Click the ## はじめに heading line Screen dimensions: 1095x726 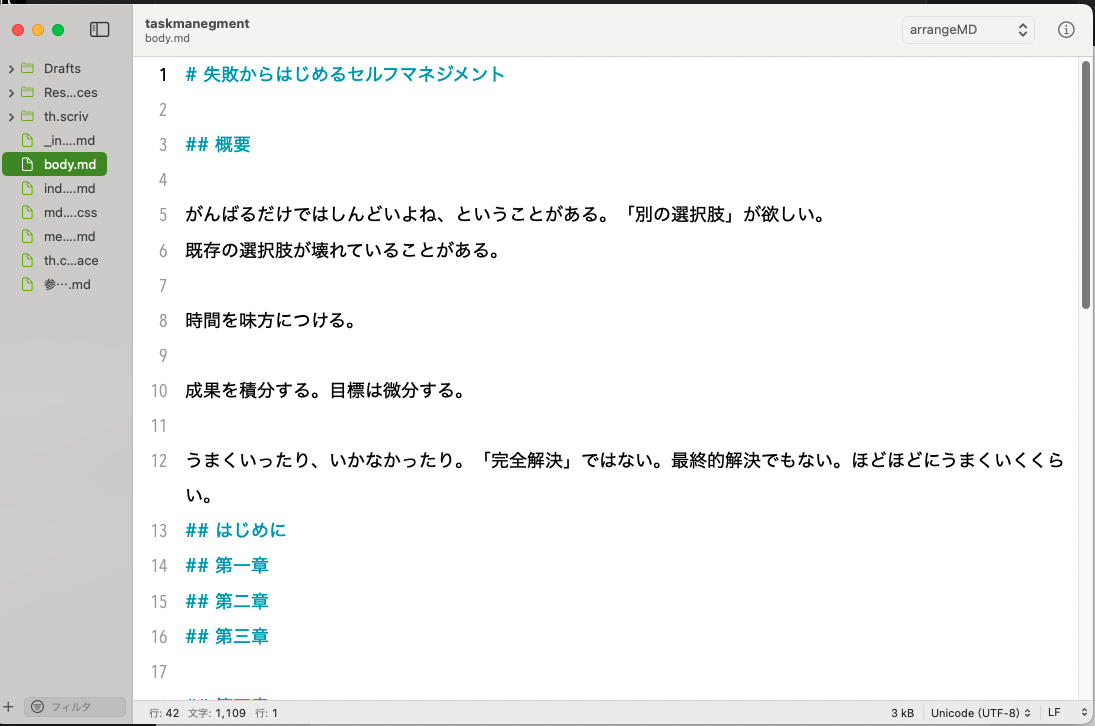235,531
